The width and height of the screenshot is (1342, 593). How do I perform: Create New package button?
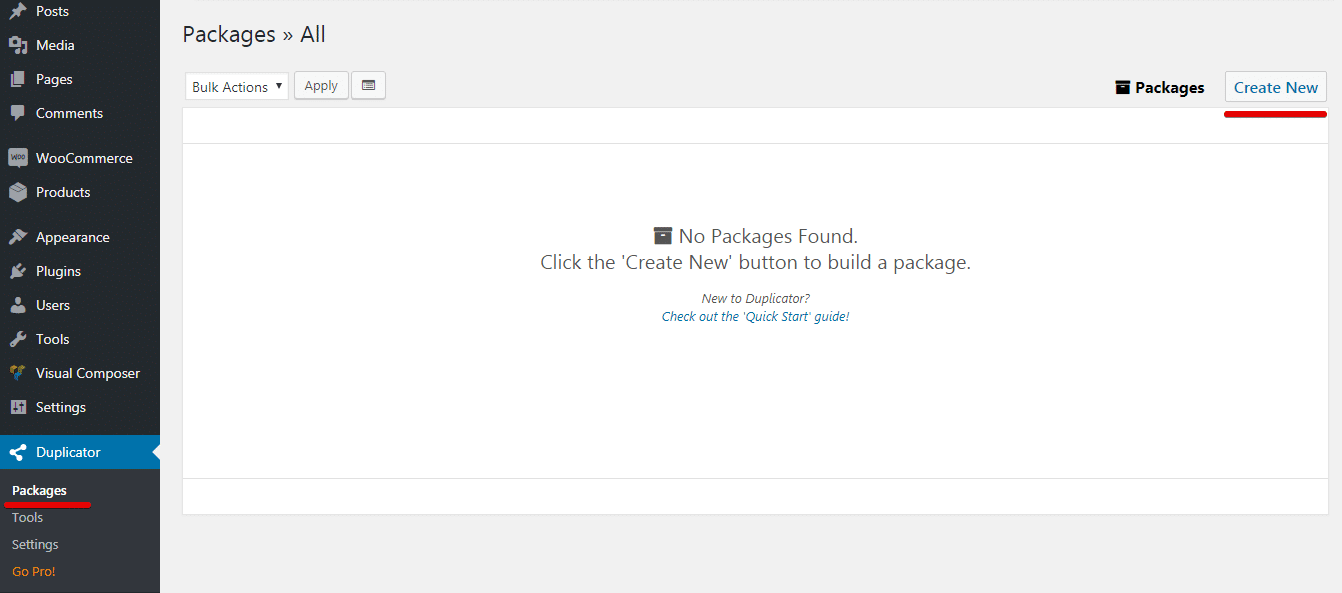1276,87
